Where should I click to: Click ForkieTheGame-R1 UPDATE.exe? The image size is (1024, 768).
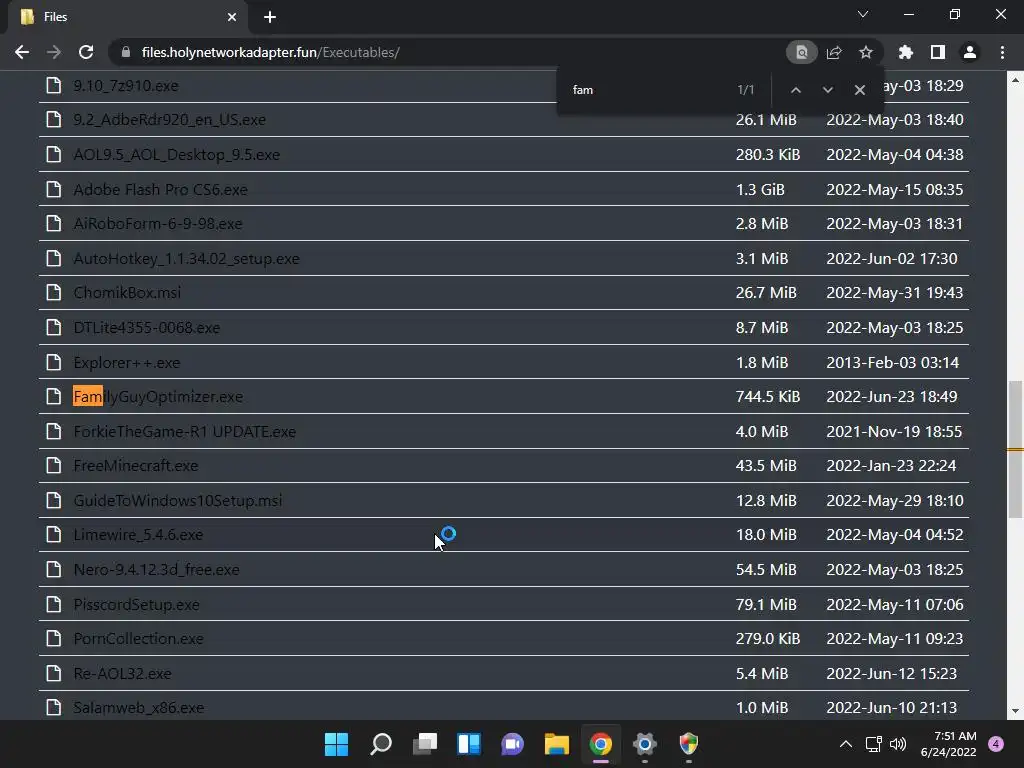(x=184, y=432)
